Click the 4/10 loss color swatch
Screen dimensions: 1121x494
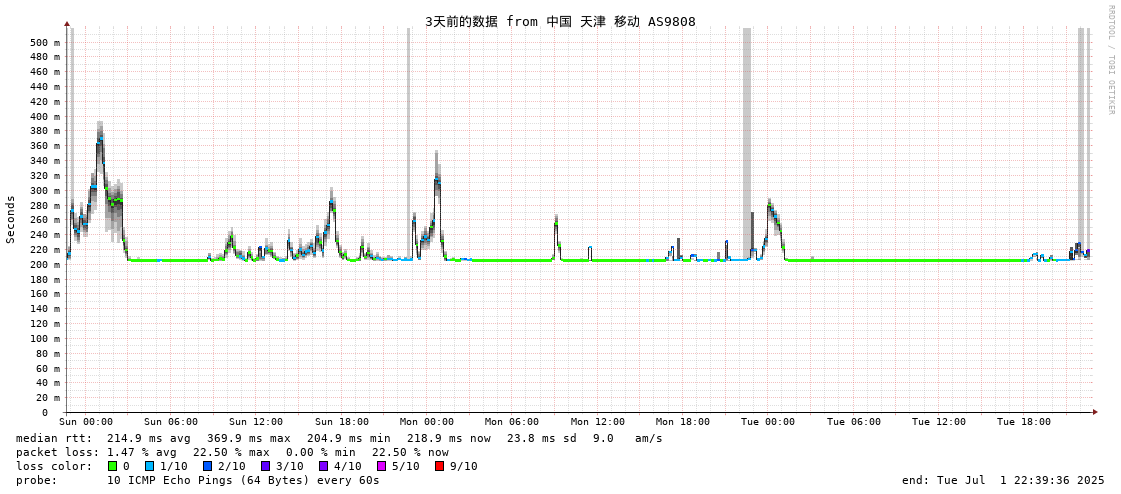(x=324, y=467)
